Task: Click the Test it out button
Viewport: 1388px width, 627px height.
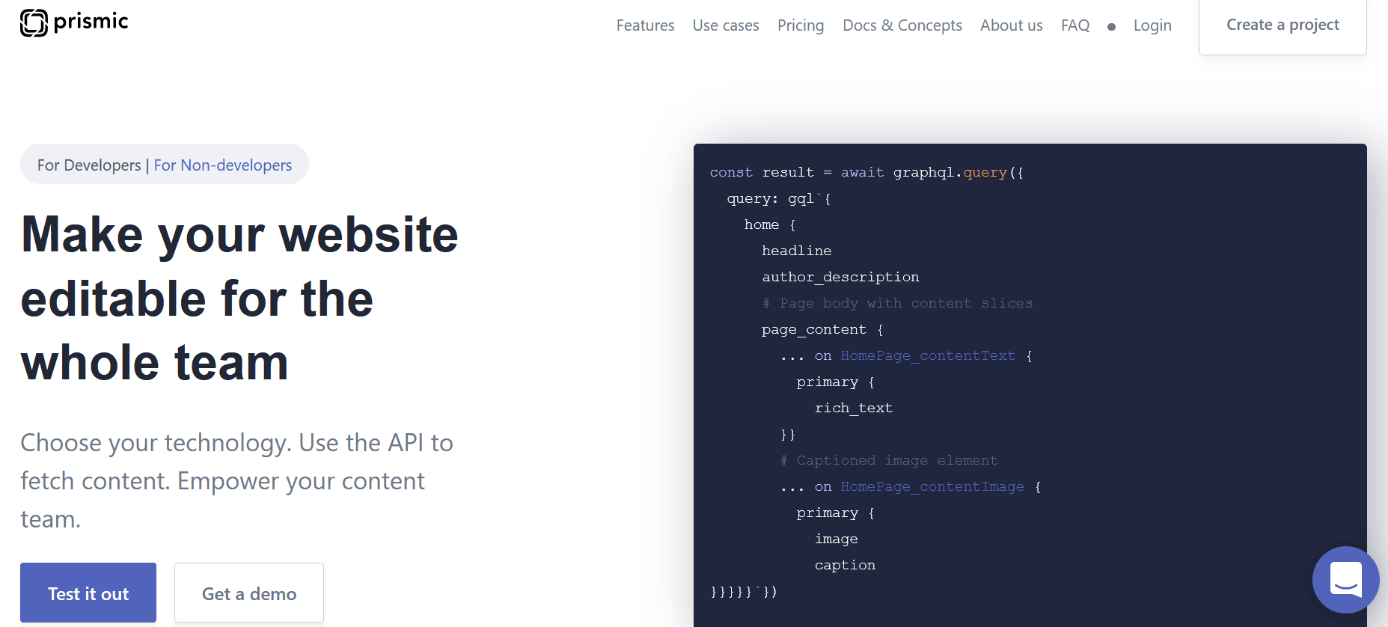Action: tap(88, 593)
